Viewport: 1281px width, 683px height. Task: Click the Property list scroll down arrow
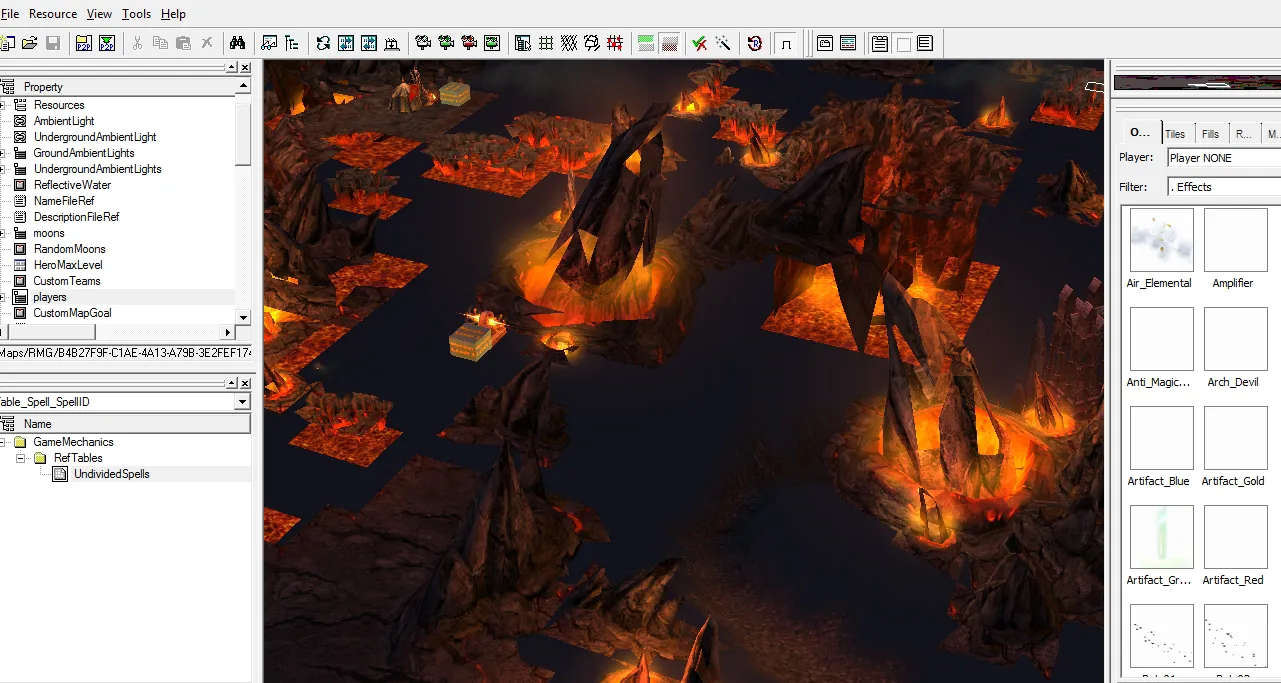[x=243, y=317]
